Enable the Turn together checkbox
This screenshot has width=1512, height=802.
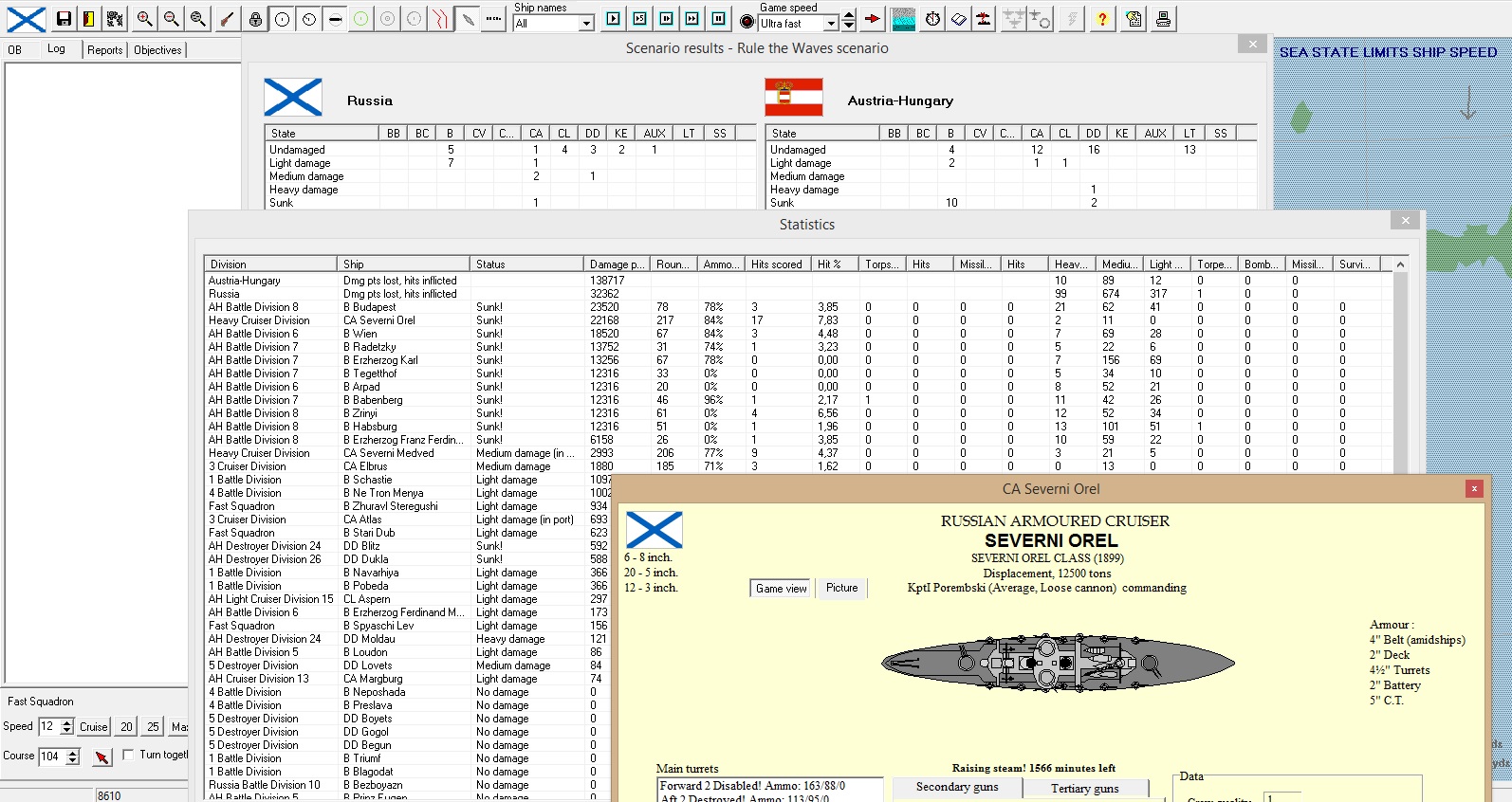pos(129,755)
